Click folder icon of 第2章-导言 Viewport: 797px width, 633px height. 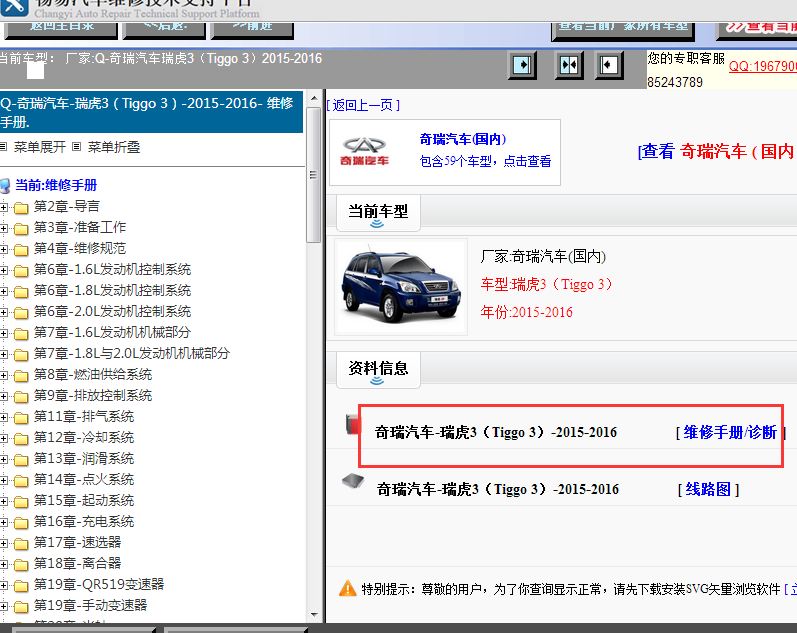[21, 207]
